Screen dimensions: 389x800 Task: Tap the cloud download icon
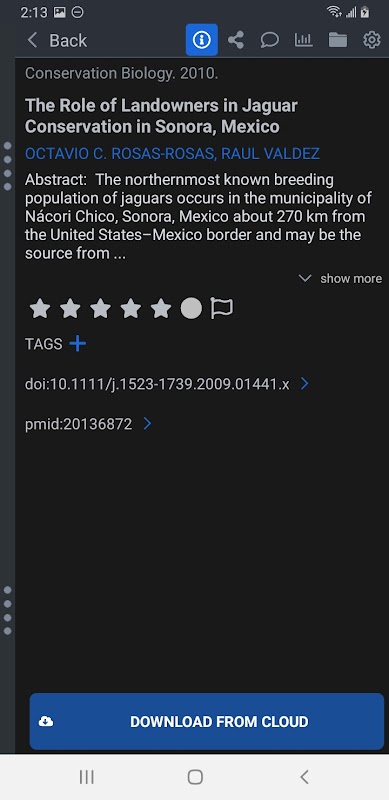[46, 721]
